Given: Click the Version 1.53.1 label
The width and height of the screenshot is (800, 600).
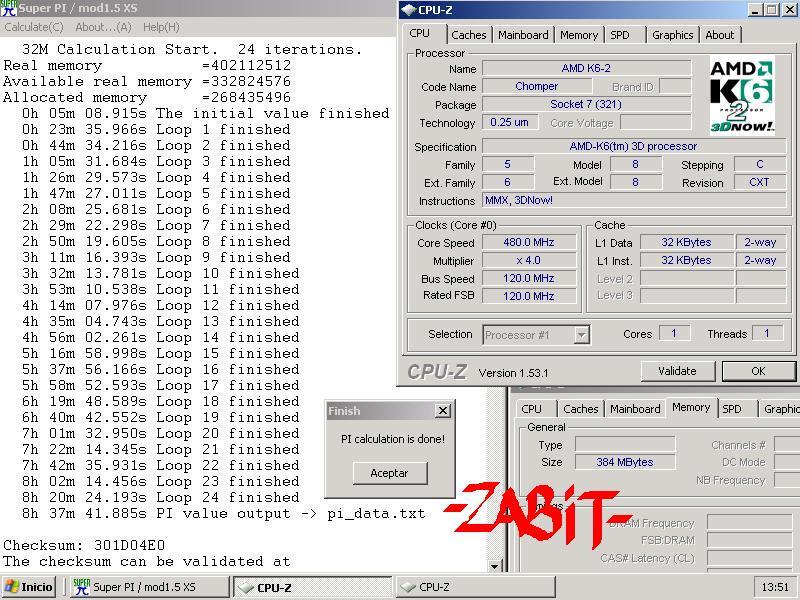Looking at the screenshot, I should click(513, 373).
